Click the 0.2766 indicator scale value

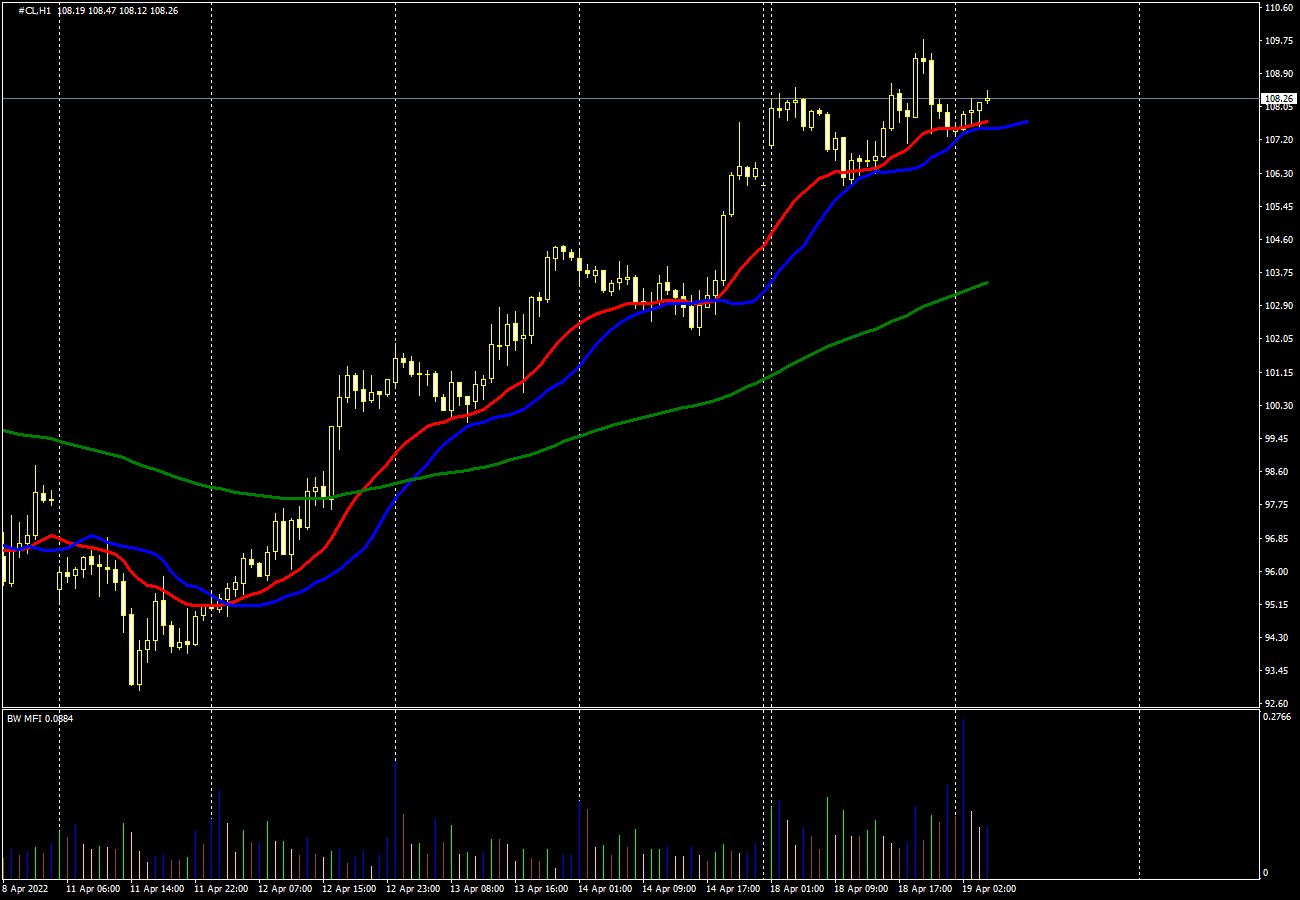[1278, 717]
